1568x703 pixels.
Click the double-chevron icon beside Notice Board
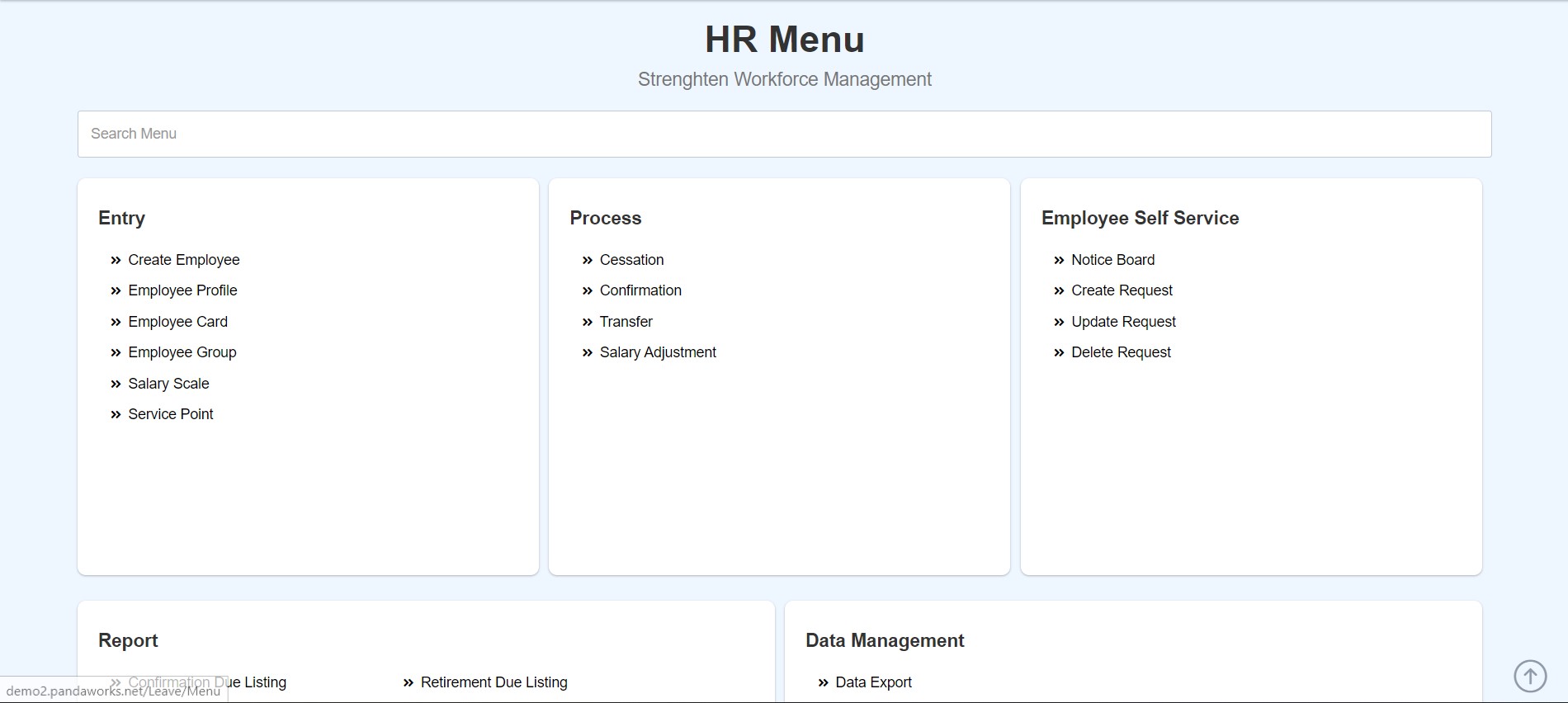[1059, 260]
